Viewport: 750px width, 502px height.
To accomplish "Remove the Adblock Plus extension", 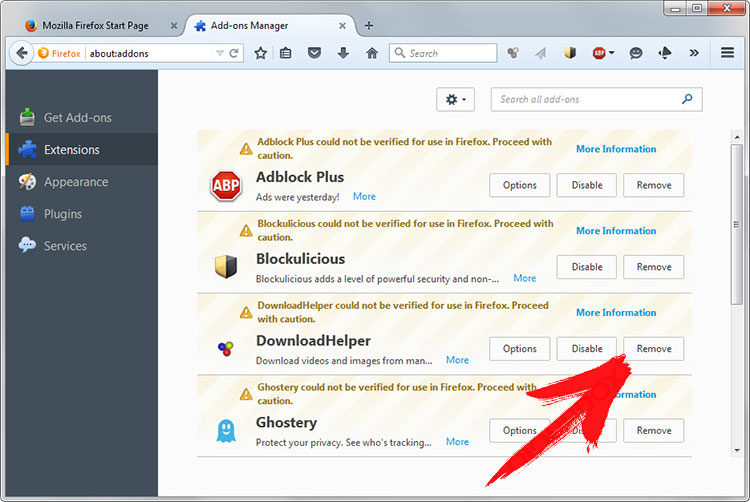I will click(x=654, y=185).
